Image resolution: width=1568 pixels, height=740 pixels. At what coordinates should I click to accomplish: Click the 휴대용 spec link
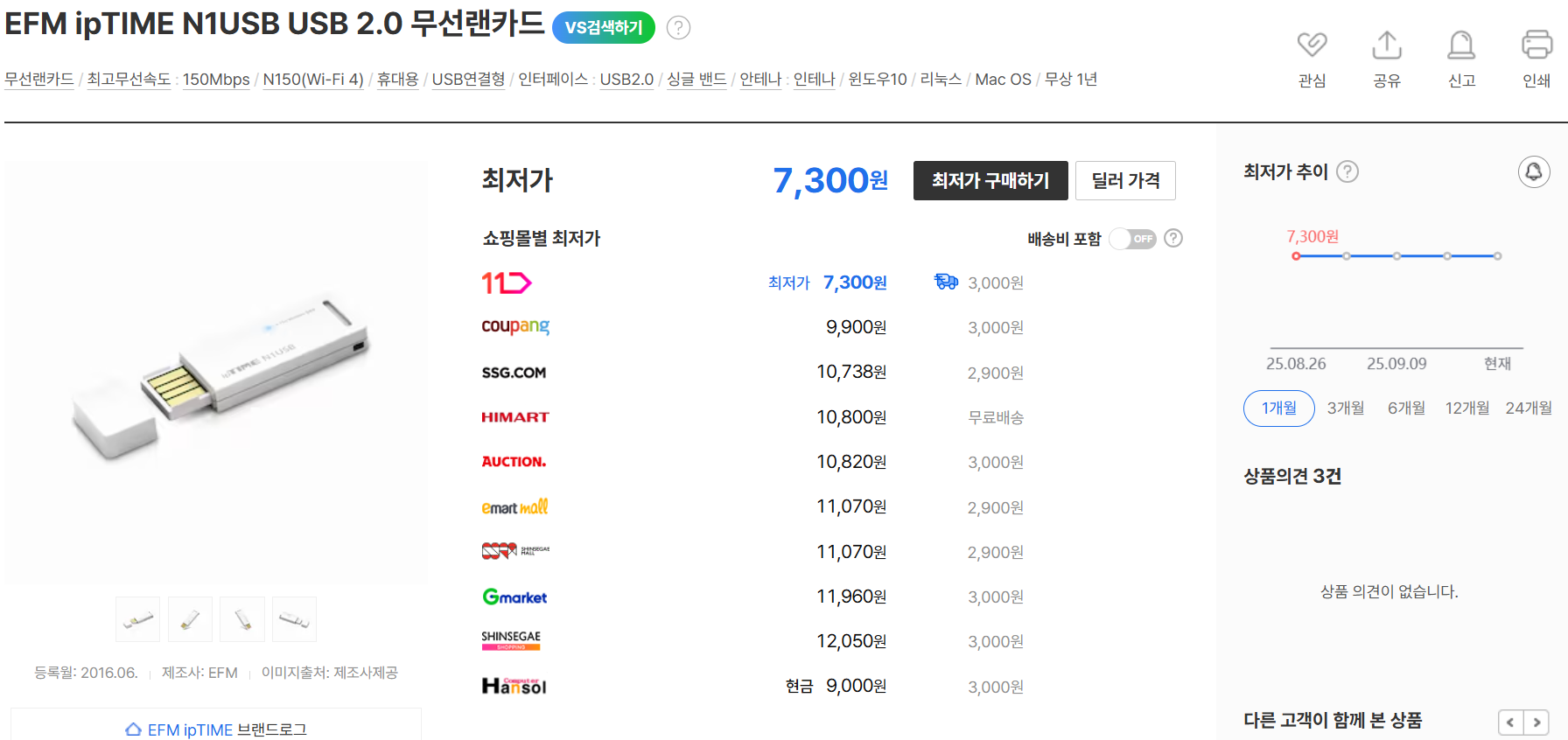pos(397,80)
